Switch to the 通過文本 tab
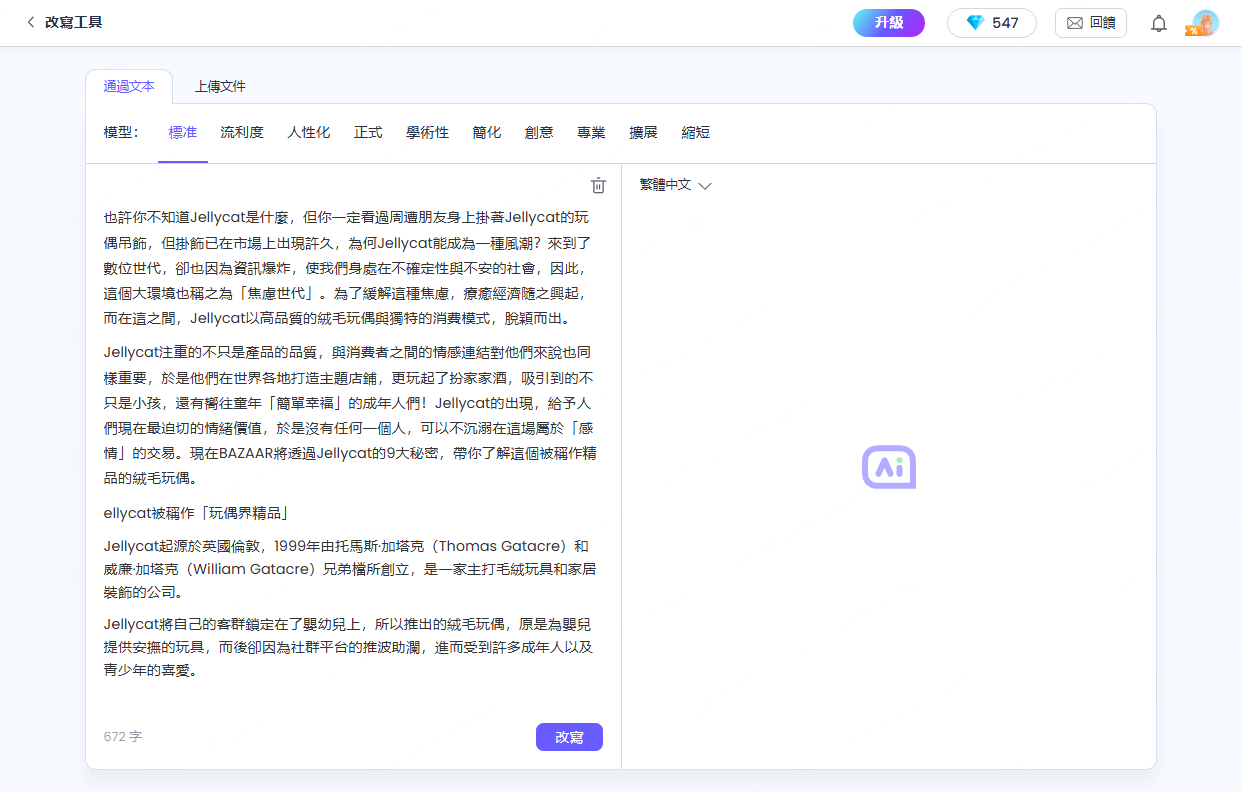The image size is (1242, 792). tap(129, 86)
